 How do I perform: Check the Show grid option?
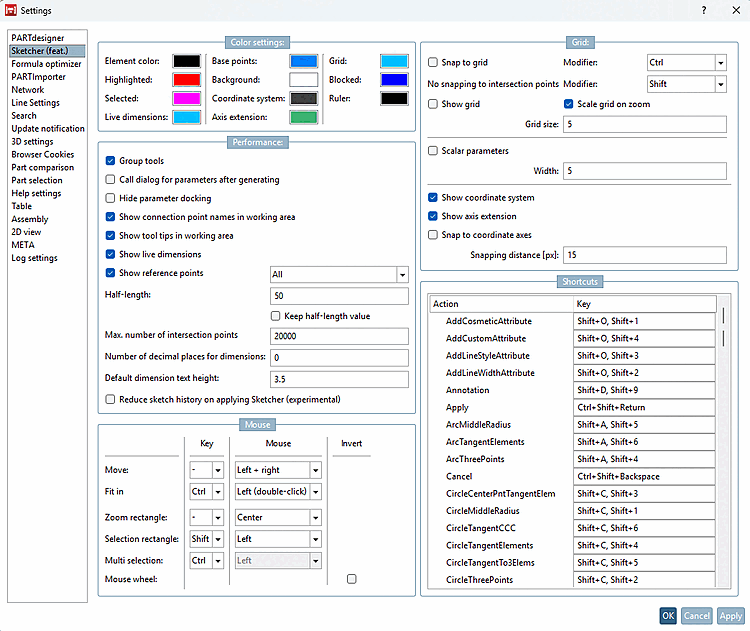[x=433, y=104]
